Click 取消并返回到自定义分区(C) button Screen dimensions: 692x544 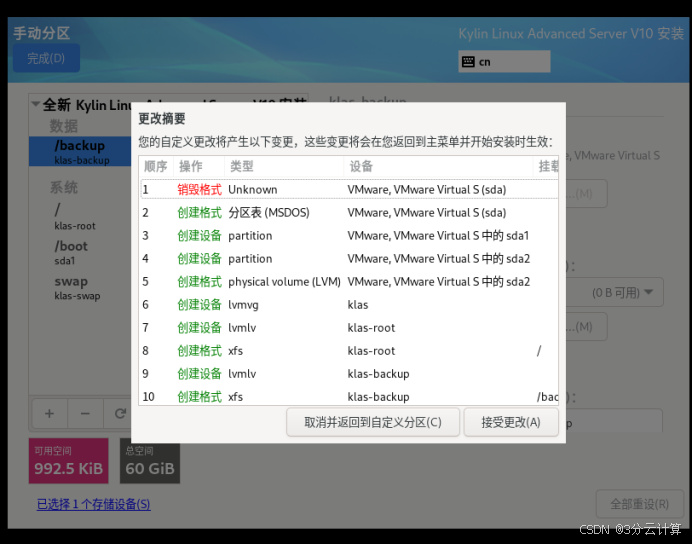pos(373,422)
